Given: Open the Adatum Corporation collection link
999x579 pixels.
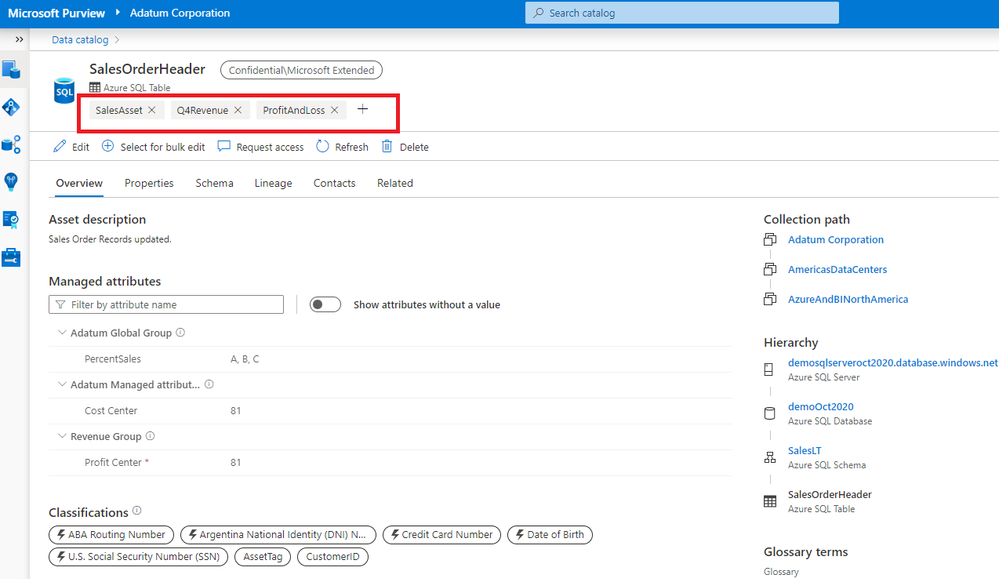Looking at the screenshot, I should [x=835, y=240].
